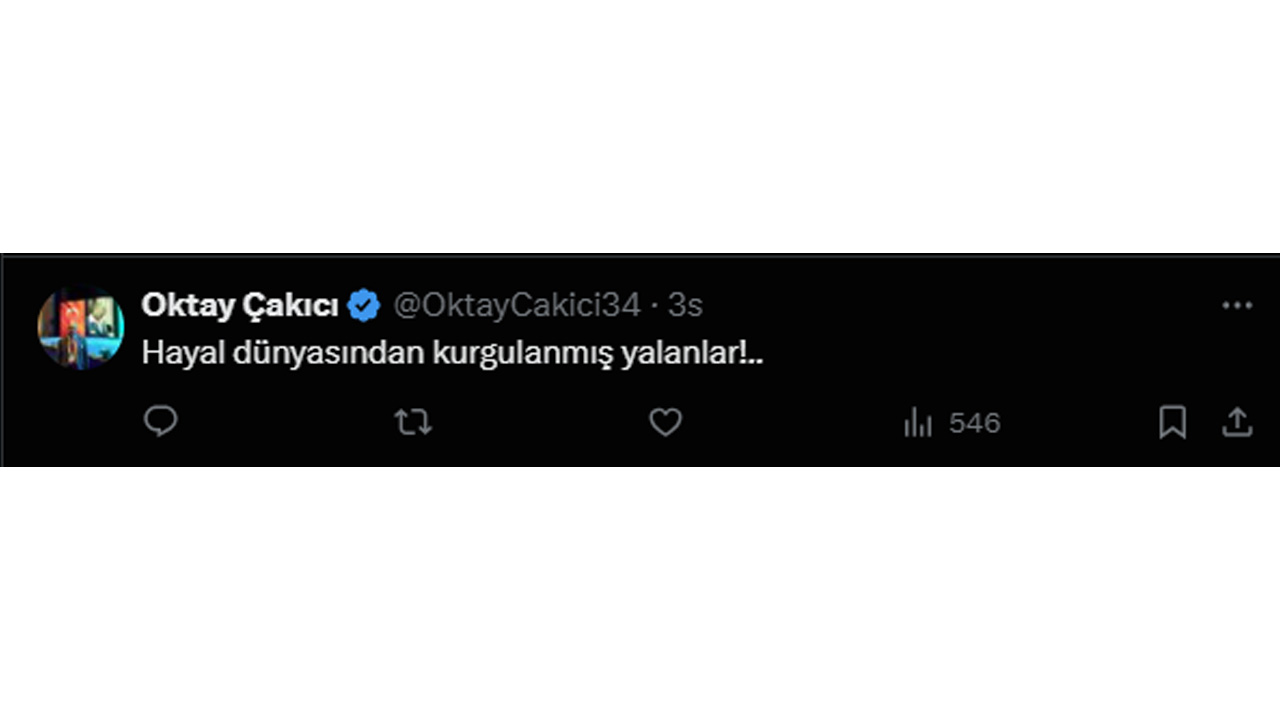Click the 546 views count
The height and width of the screenshot is (720, 1280).
(975, 423)
